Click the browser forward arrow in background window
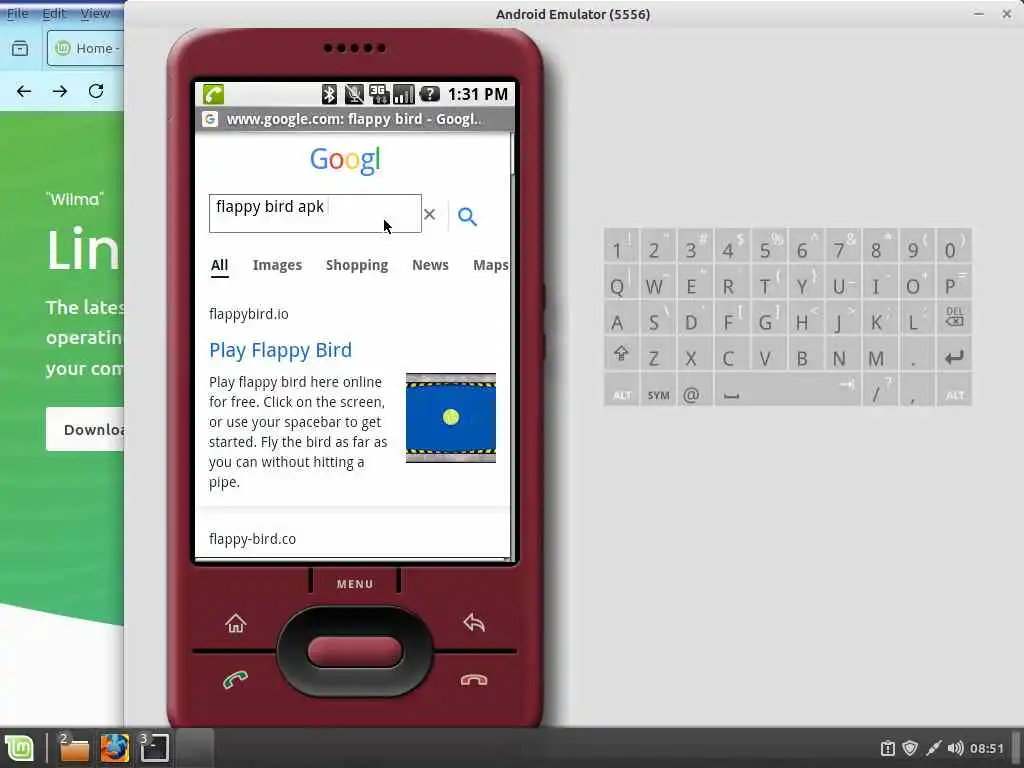Screen dimensions: 1024x768 coord(60,91)
